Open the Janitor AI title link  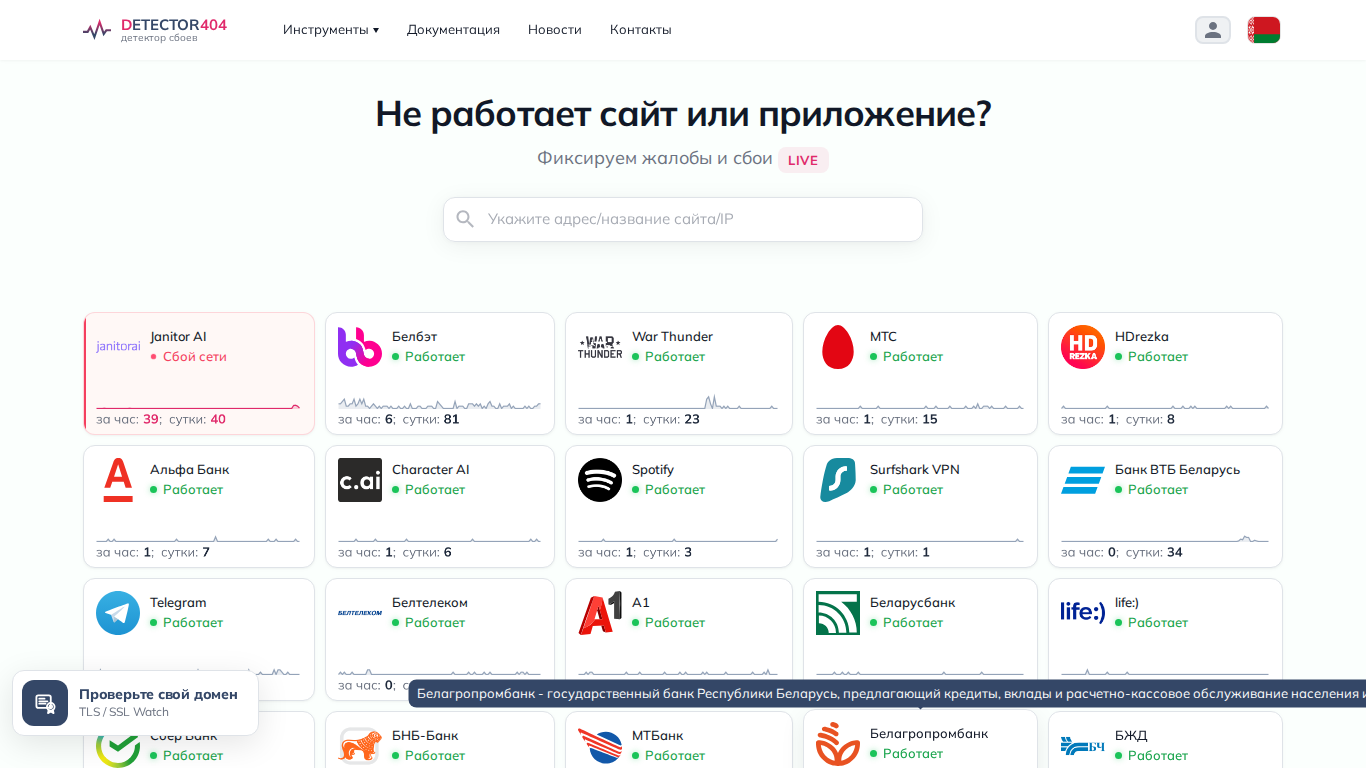(178, 337)
